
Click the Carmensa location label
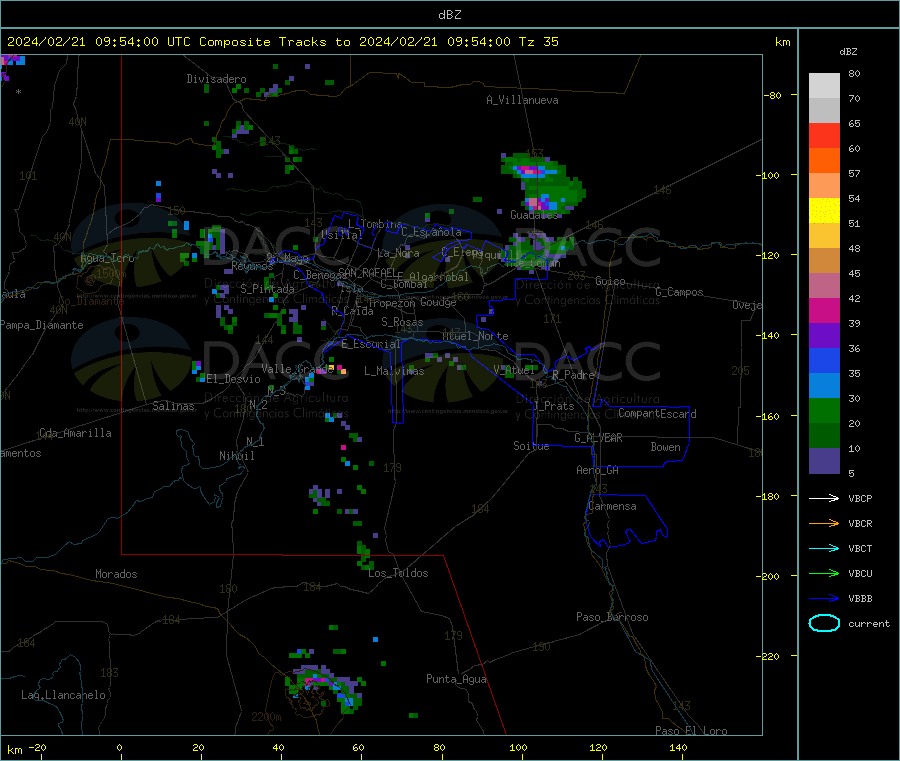pyautogui.click(x=612, y=506)
